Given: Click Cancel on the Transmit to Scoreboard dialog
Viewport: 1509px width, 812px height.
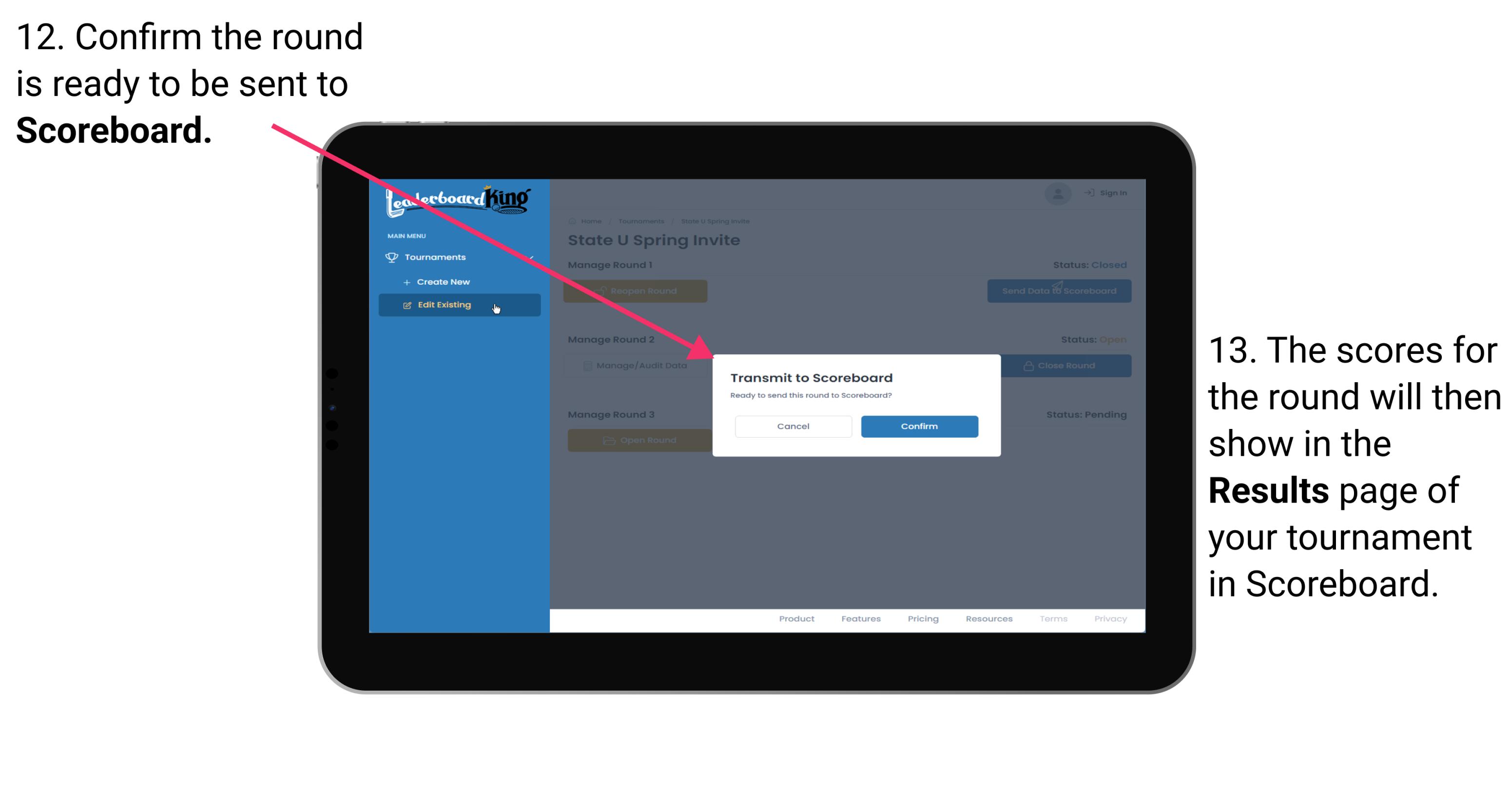Looking at the screenshot, I should (793, 425).
